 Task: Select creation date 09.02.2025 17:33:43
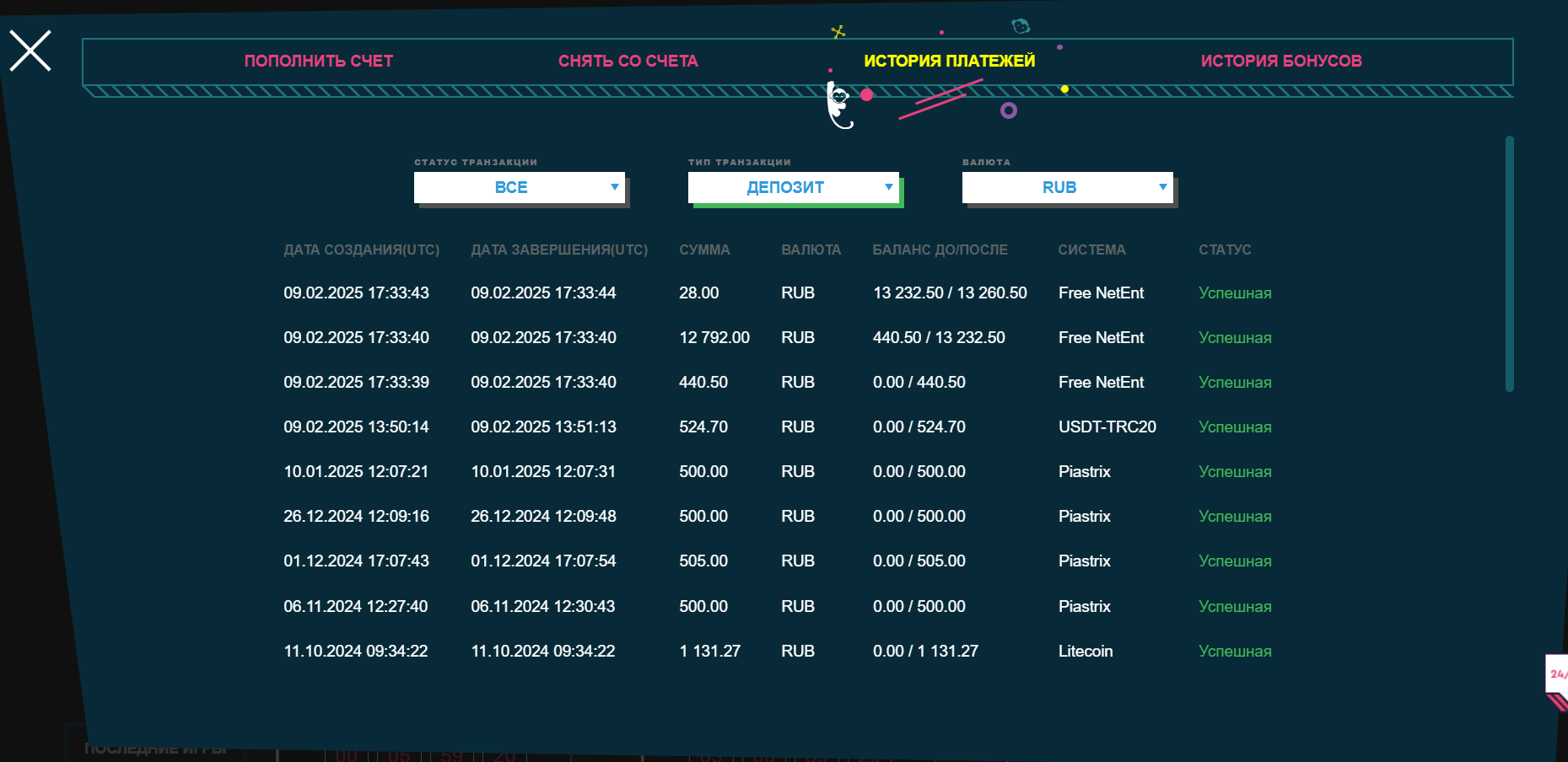pos(356,292)
